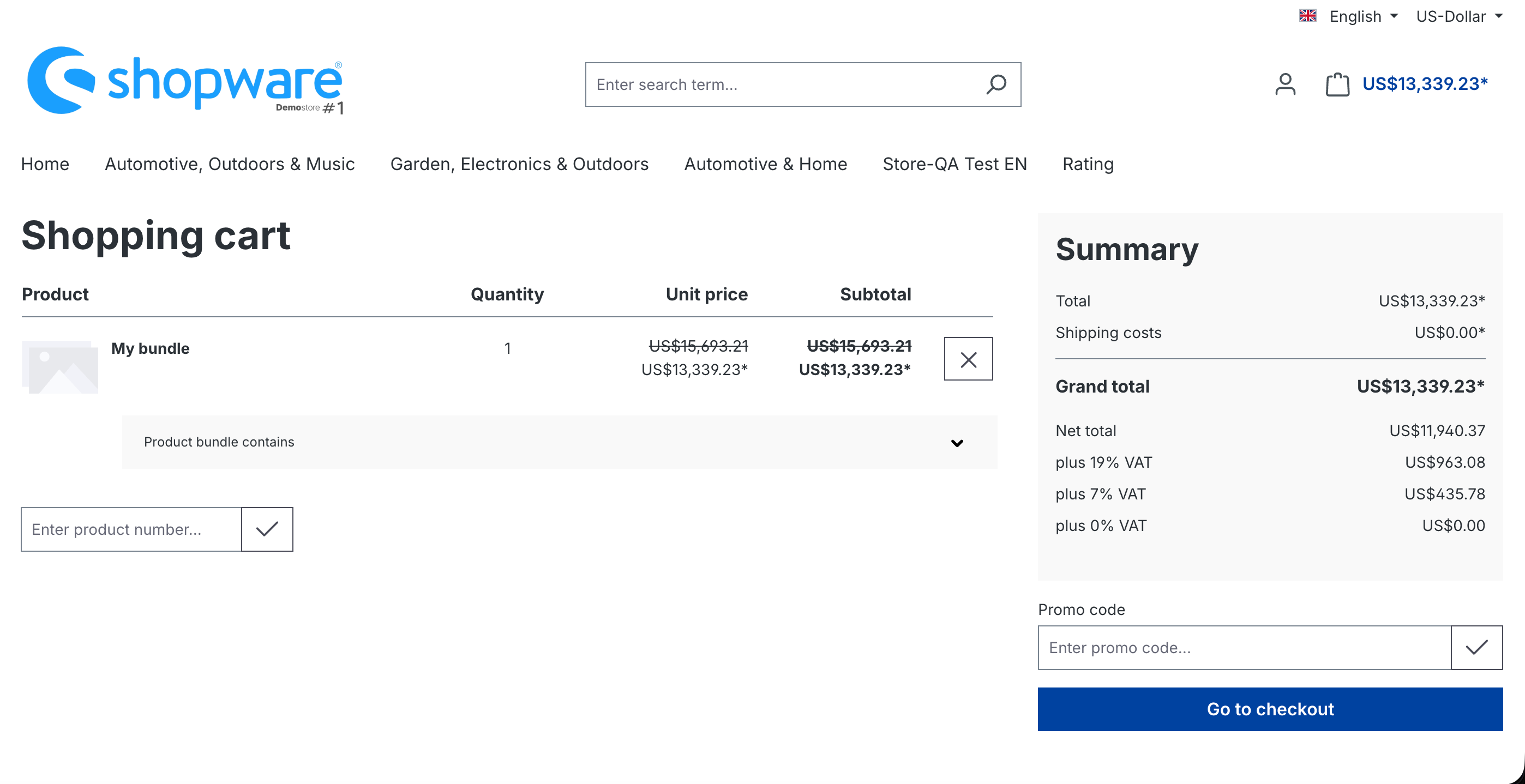Open the Home menu item
The width and height of the screenshot is (1525, 784).
click(x=45, y=164)
